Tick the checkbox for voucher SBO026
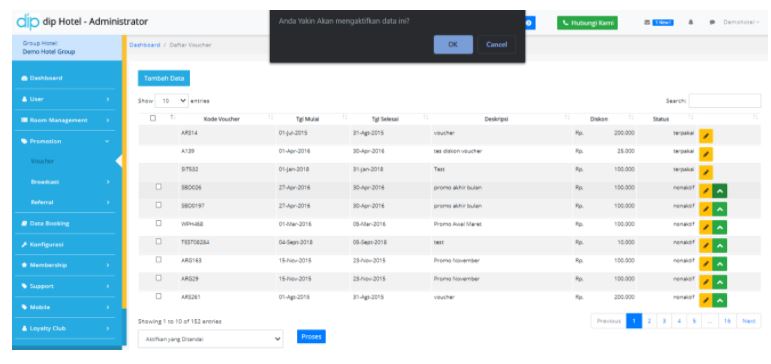This screenshot has width=771, height=364. click(158, 187)
